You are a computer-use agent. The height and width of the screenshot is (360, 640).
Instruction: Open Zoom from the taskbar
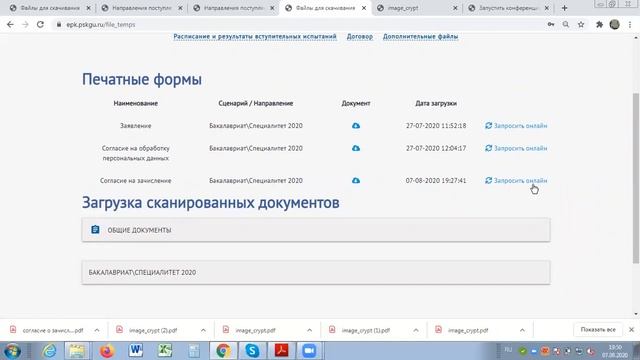pos(309,351)
